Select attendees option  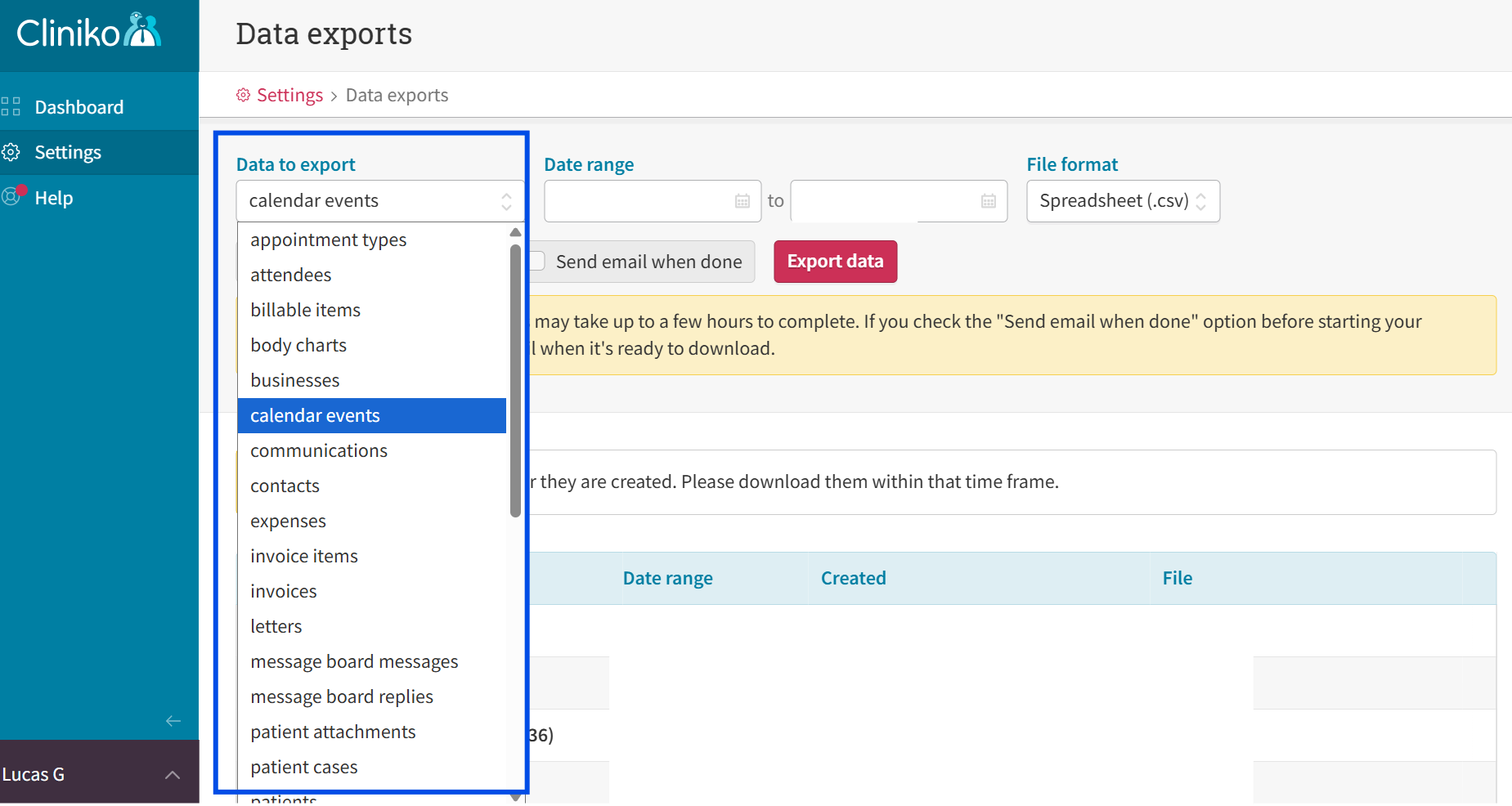click(x=372, y=275)
